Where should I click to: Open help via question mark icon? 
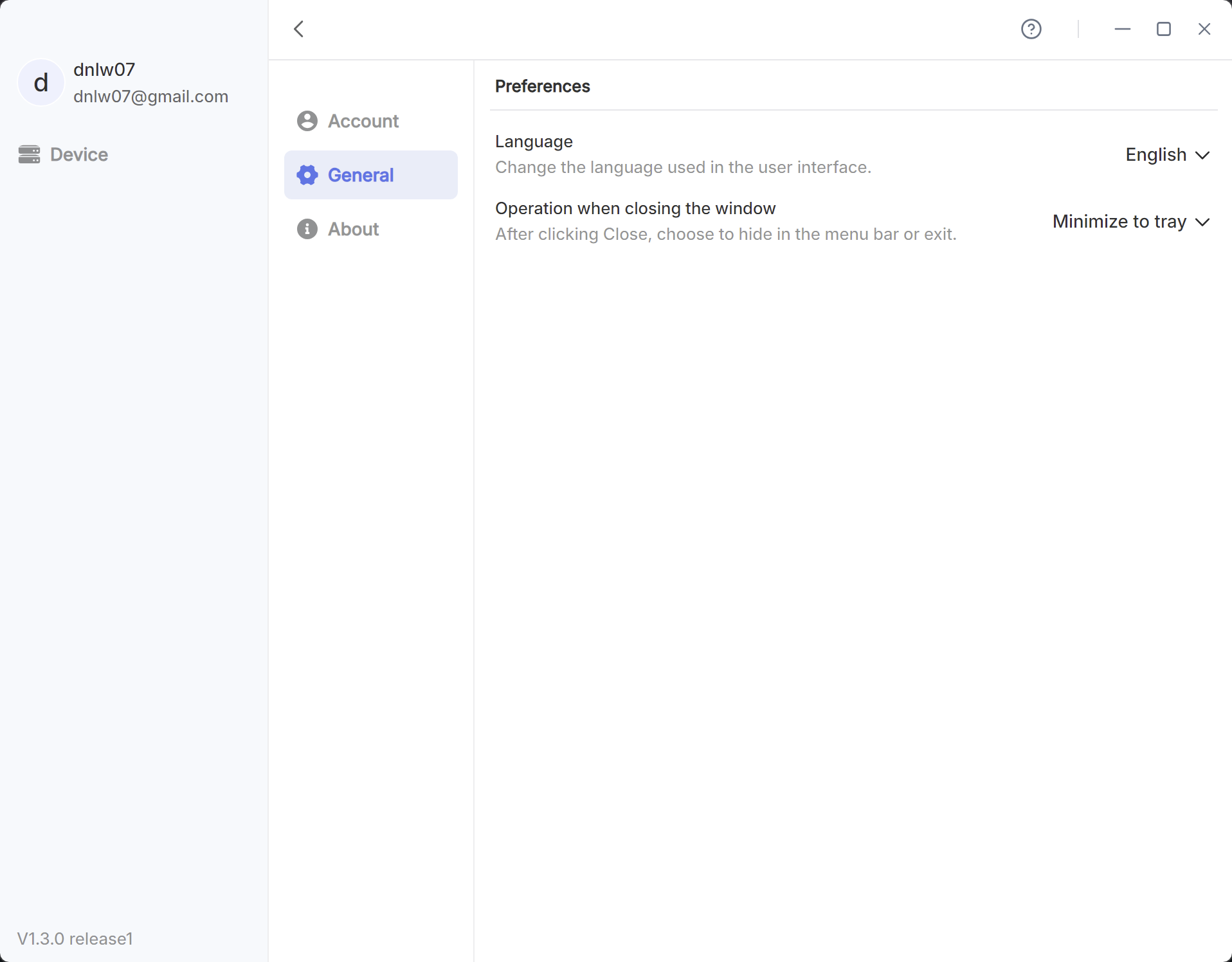tap(1031, 29)
